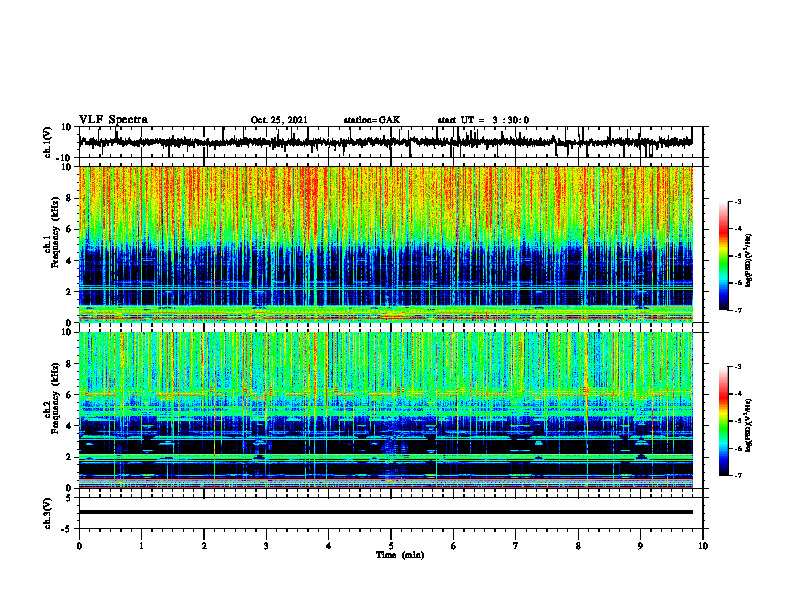Click the "start UT = 3 :30: 0" text
This screenshot has height=612, width=792.
(483, 120)
